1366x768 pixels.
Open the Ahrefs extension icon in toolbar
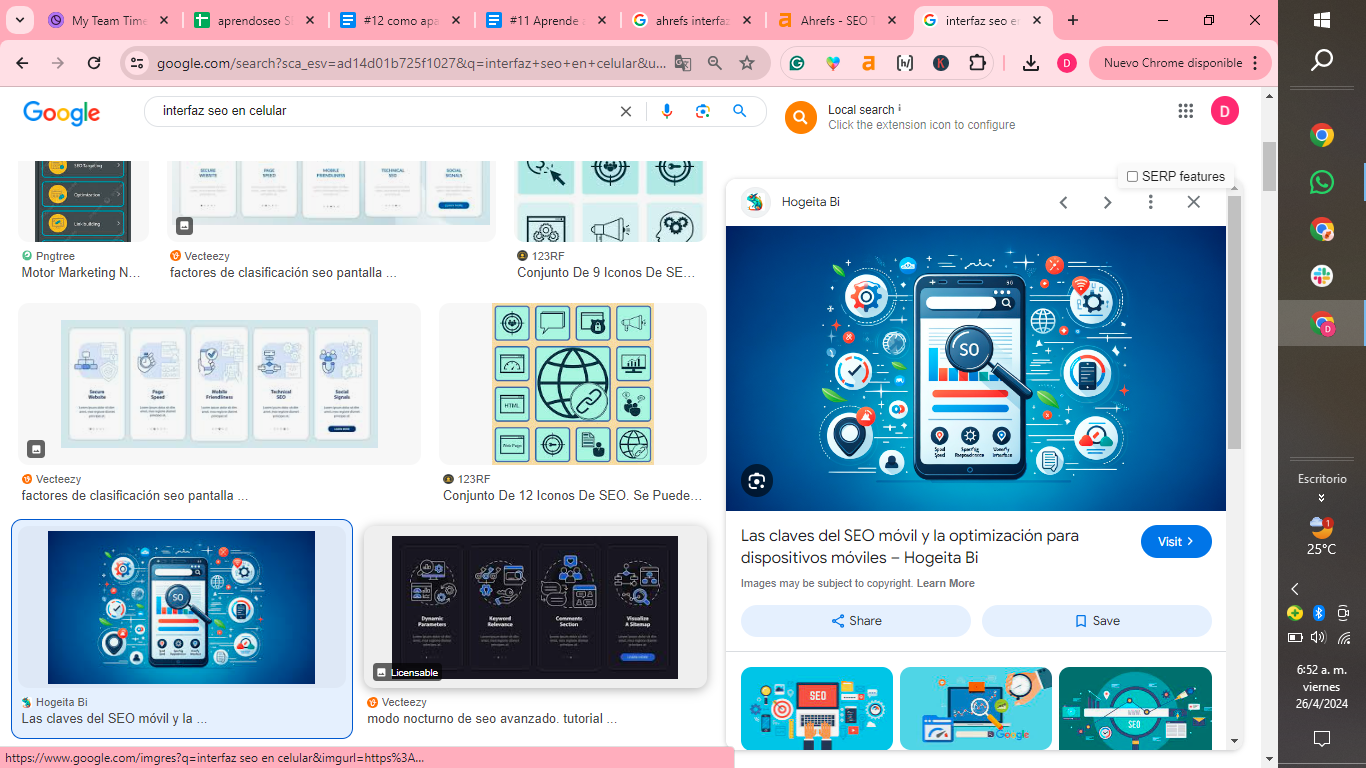[x=868, y=63]
